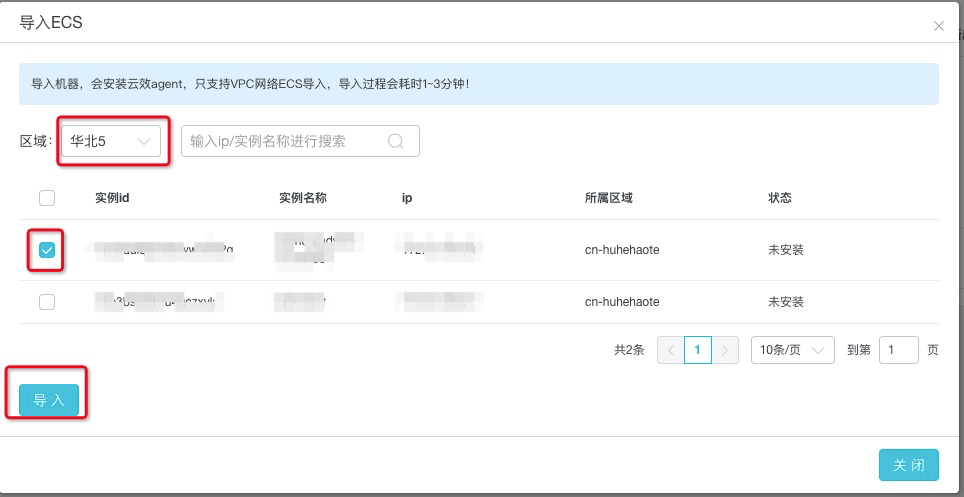
Task: Click the ip column header
Action: [407, 198]
